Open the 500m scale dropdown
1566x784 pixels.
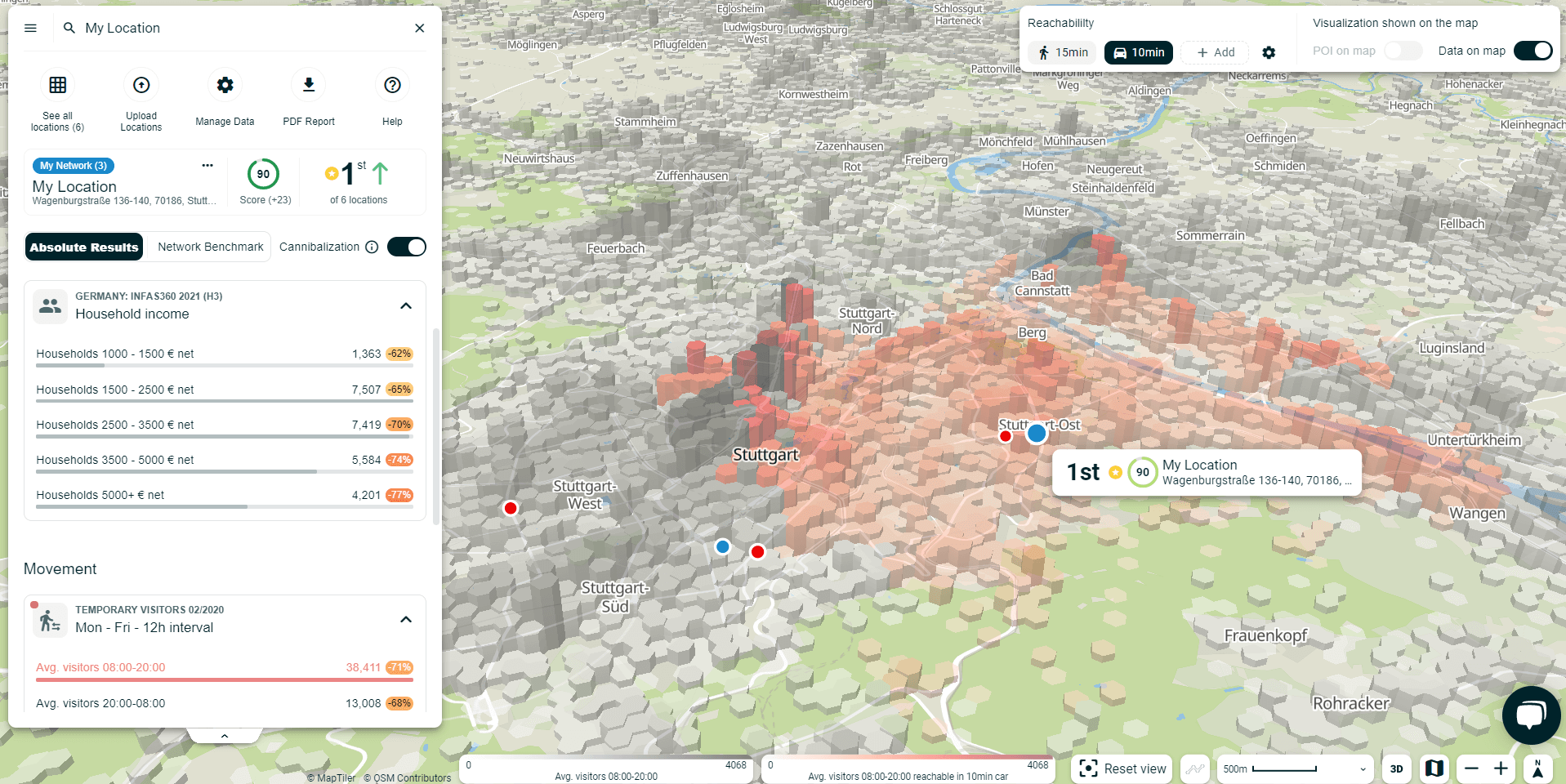[x=1296, y=768]
